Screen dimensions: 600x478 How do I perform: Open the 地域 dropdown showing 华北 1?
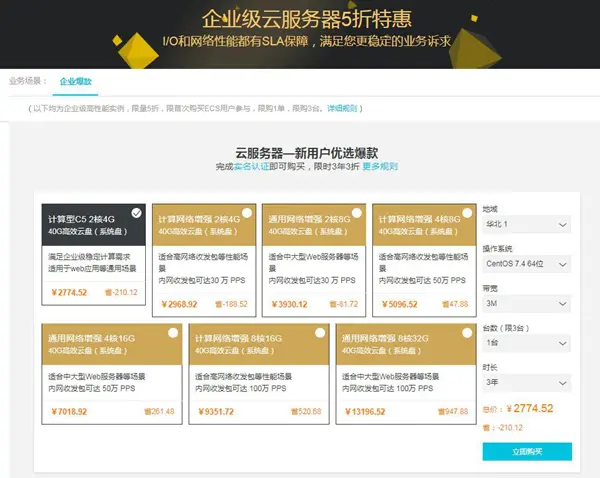pos(527,224)
